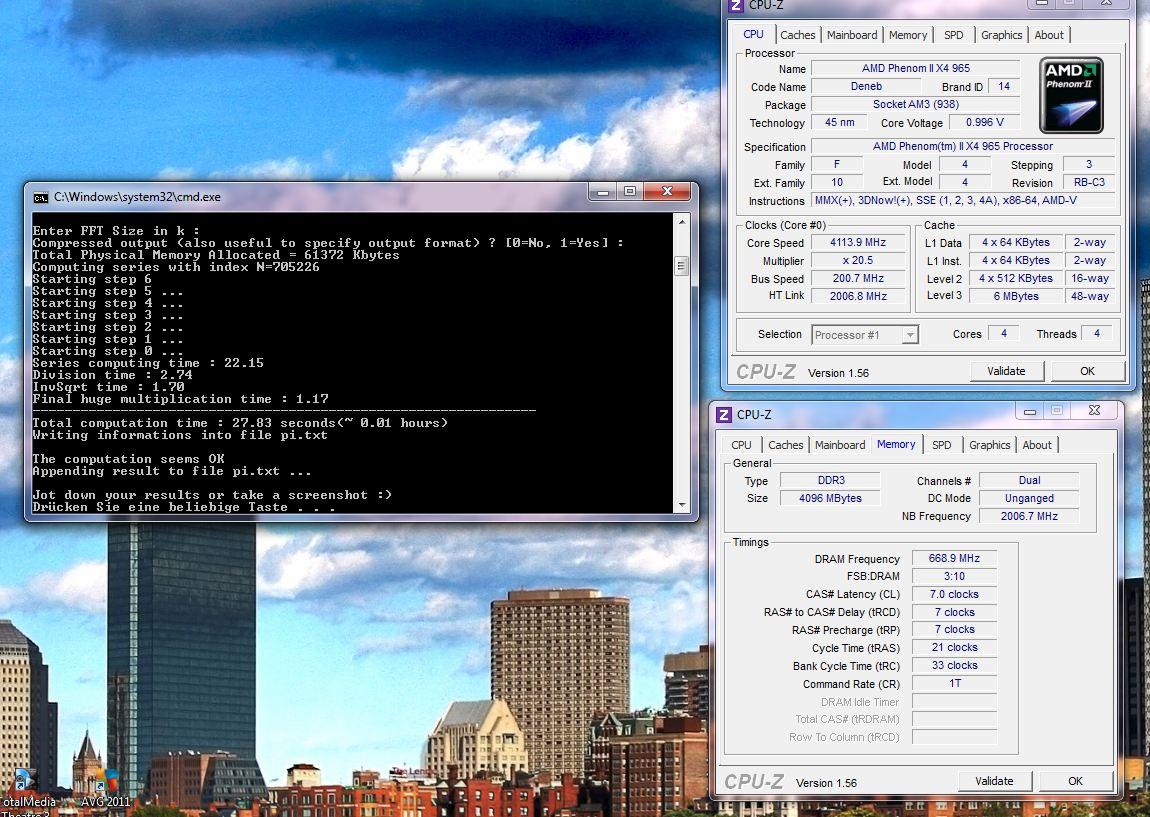This screenshot has height=817, width=1150.
Task: Select CPU tab in lower CPU-Z Memory window
Action: 741,445
